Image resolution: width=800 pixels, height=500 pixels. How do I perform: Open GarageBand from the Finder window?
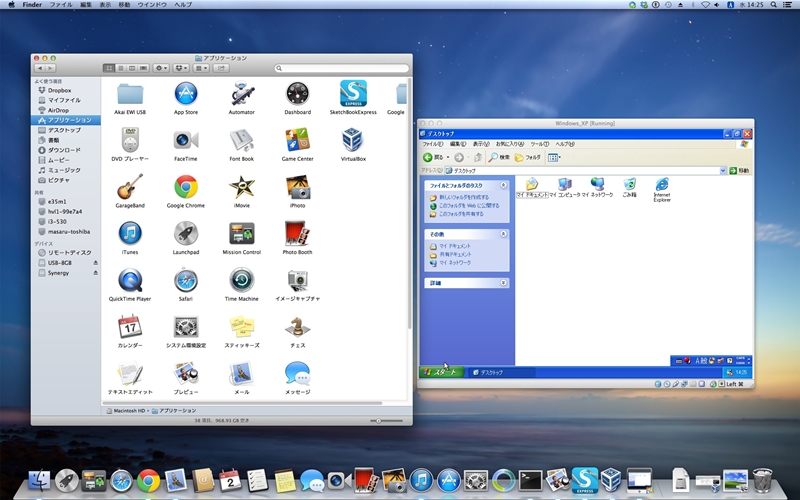pyautogui.click(x=130, y=186)
